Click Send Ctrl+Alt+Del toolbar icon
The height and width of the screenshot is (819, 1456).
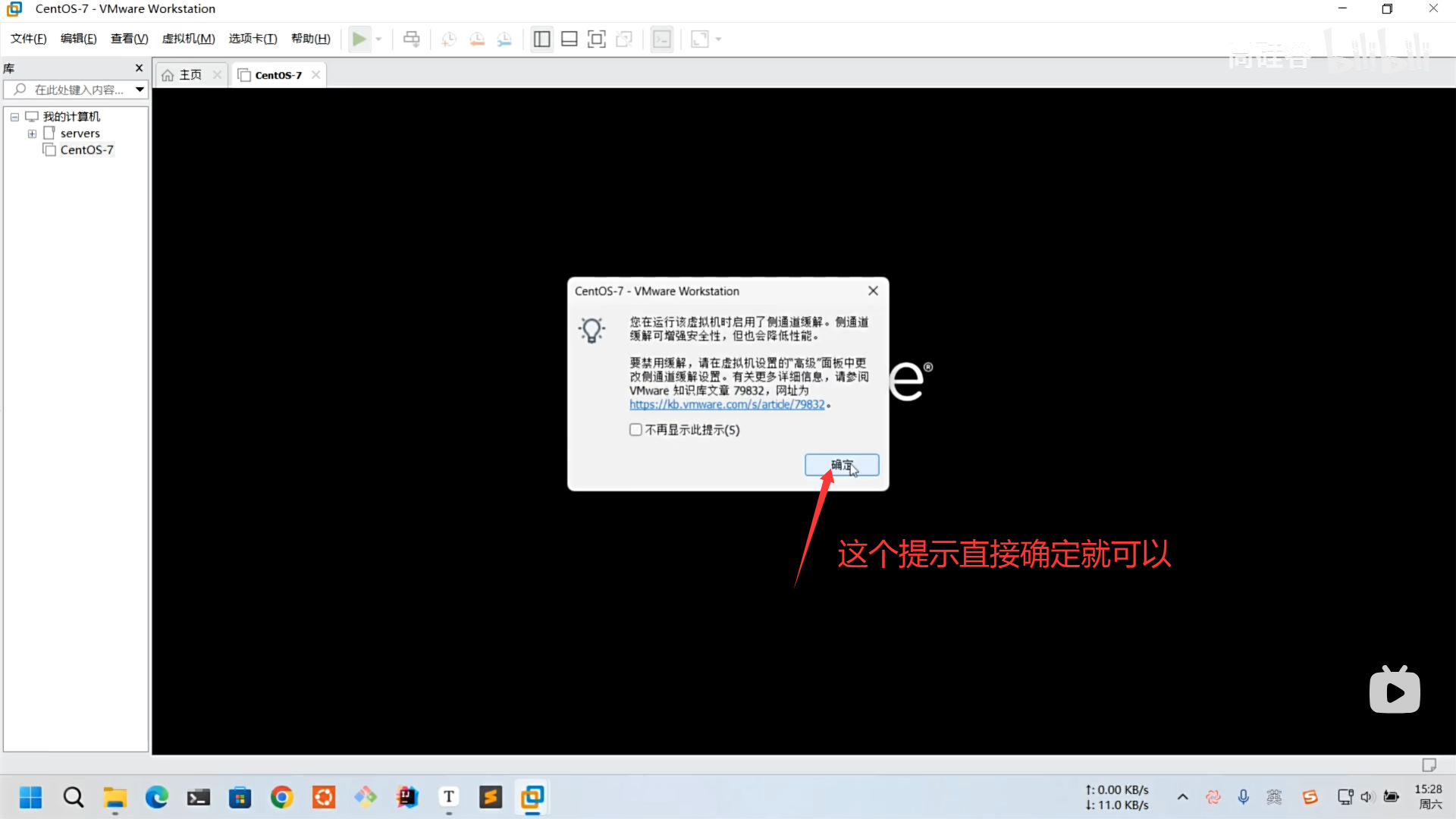click(x=411, y=39)
